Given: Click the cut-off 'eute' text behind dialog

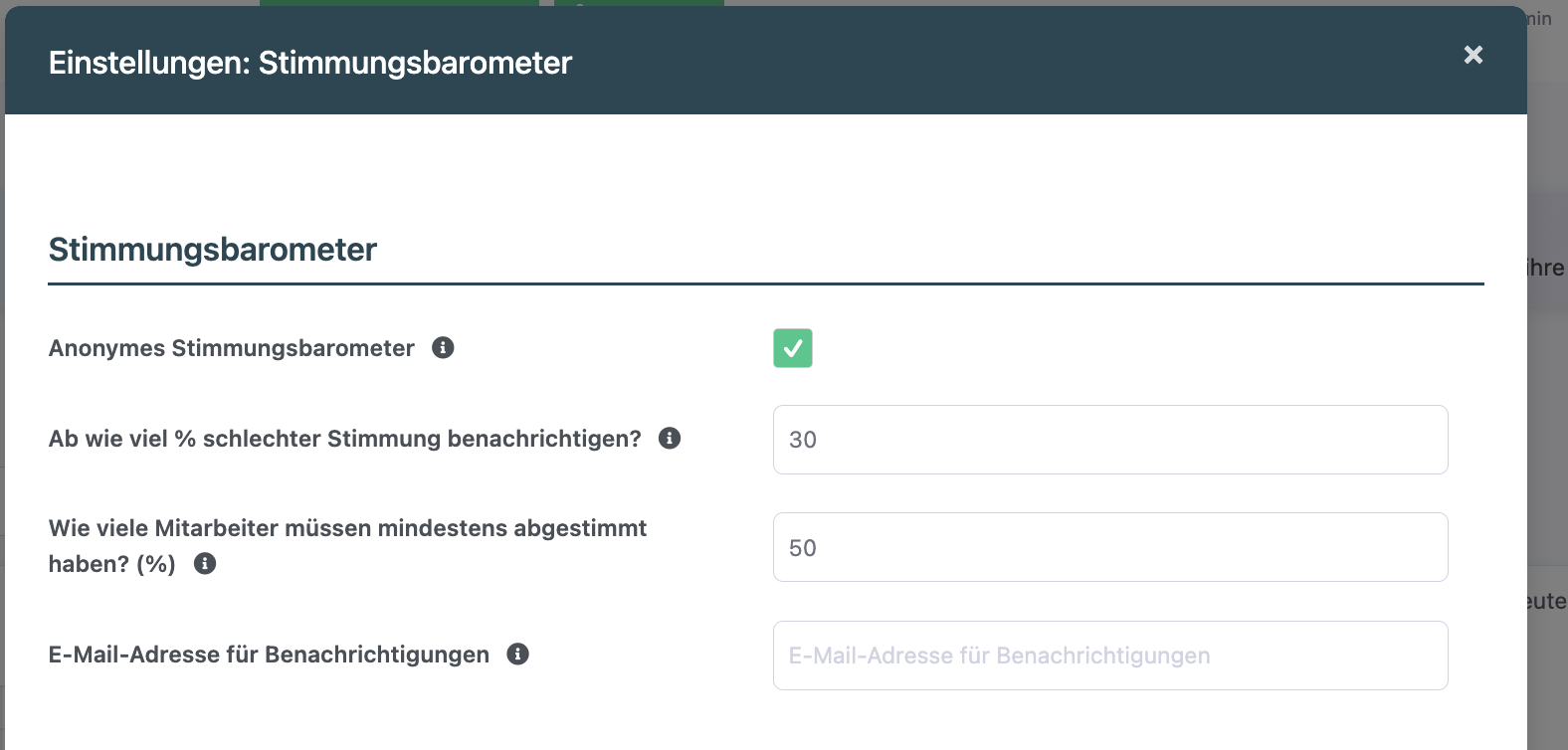Looking at the screenshot, I should (1547, 601).
